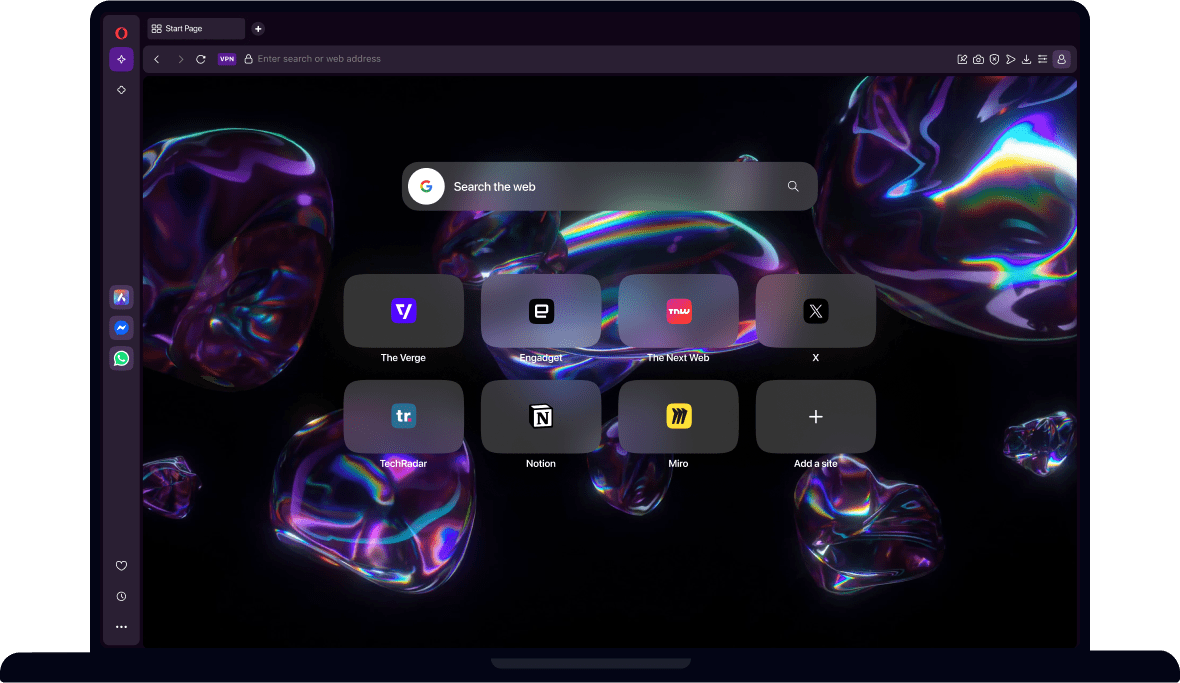Open WhatsApp in the sidebar
The width and height of the screenshot is (1180, 683).
121,358
